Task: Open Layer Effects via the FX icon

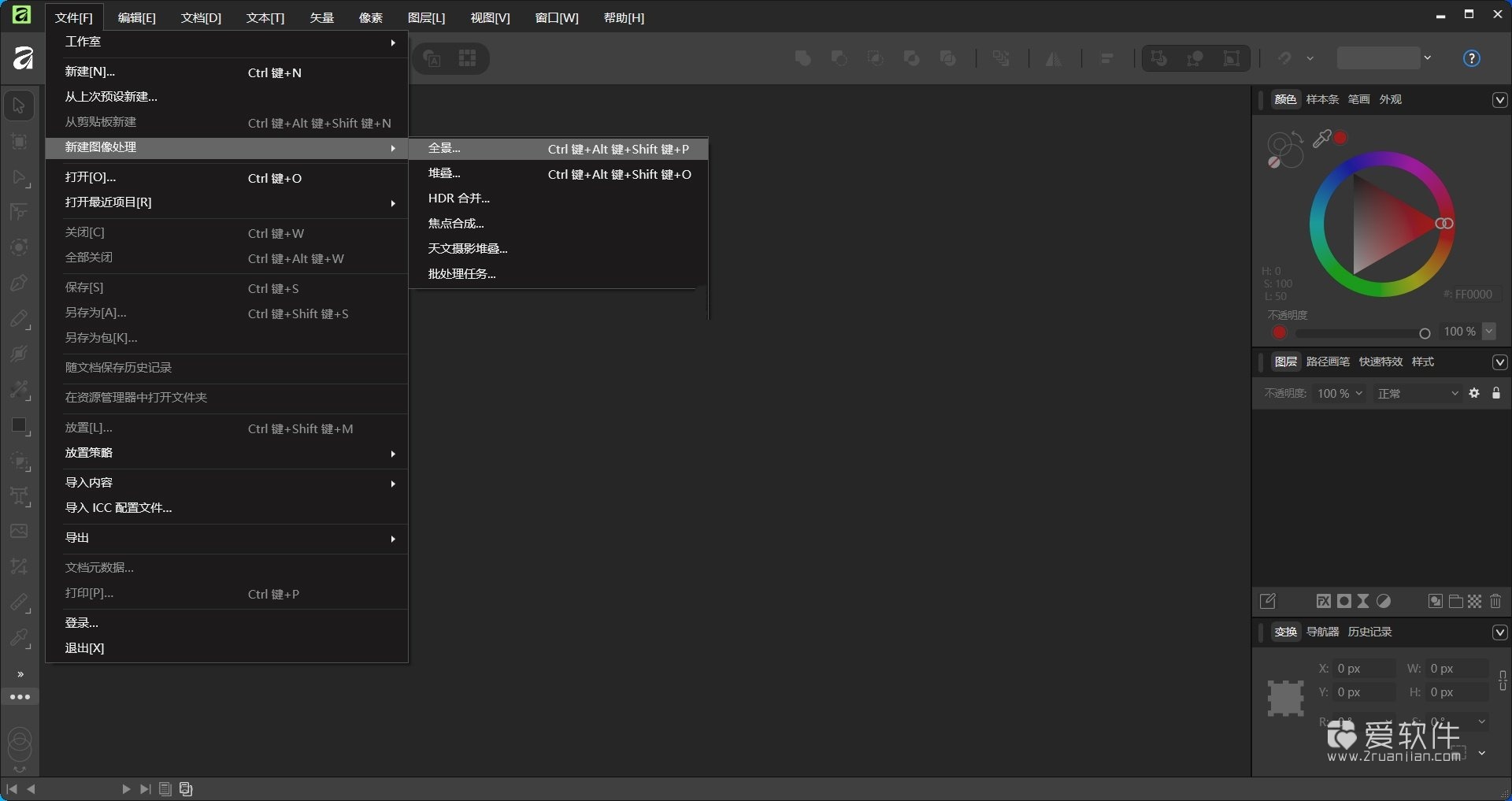Action: coord(1324,601)
